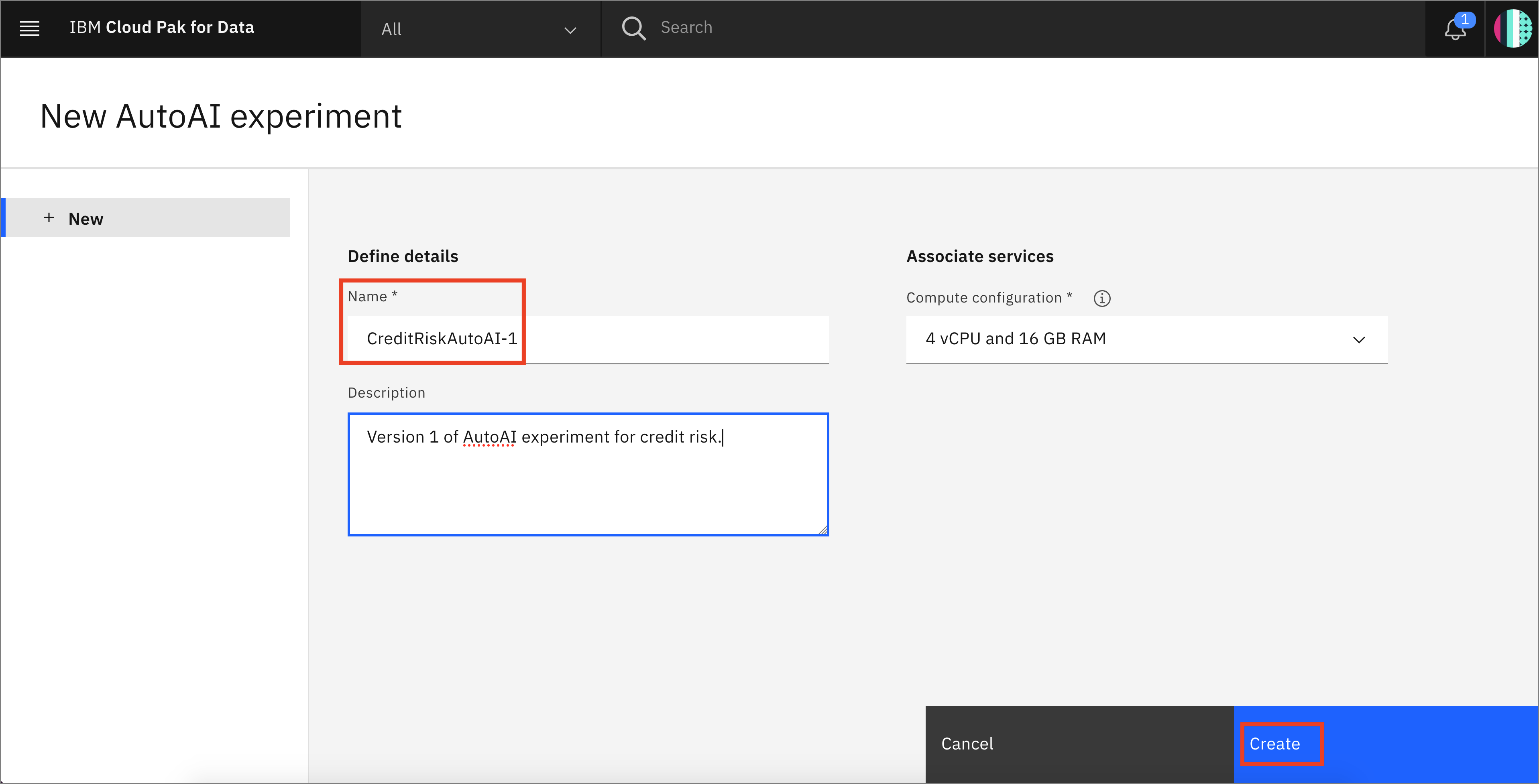Expand the All content type filter dropdown
This screenshot has height=784, width=1539.
[480, 28]
